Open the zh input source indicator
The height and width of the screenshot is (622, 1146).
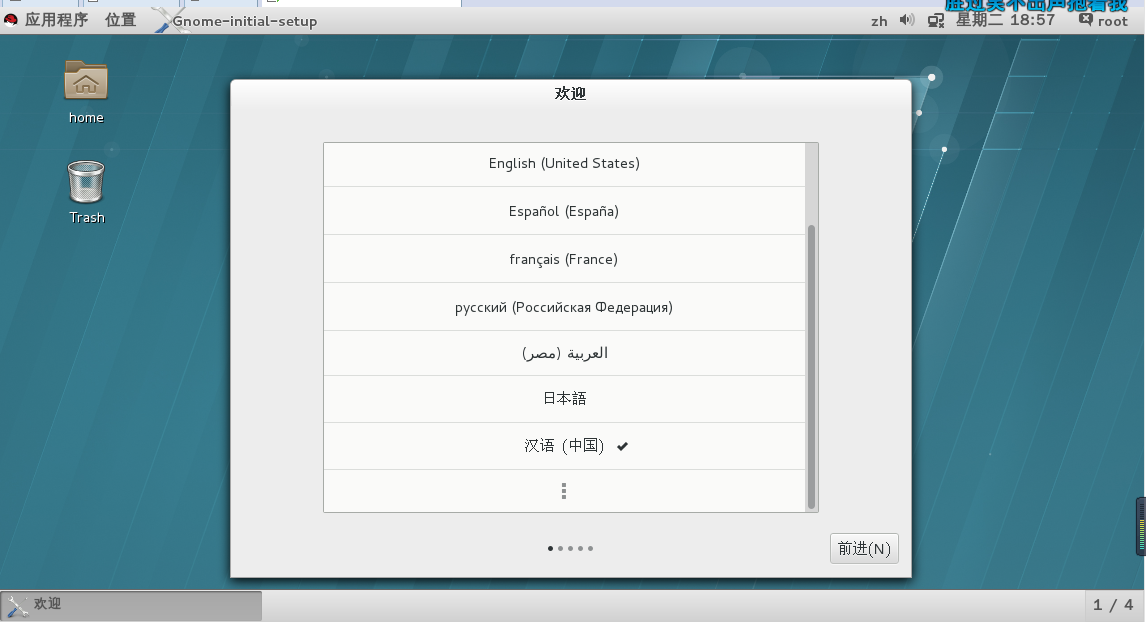point(879,21)
